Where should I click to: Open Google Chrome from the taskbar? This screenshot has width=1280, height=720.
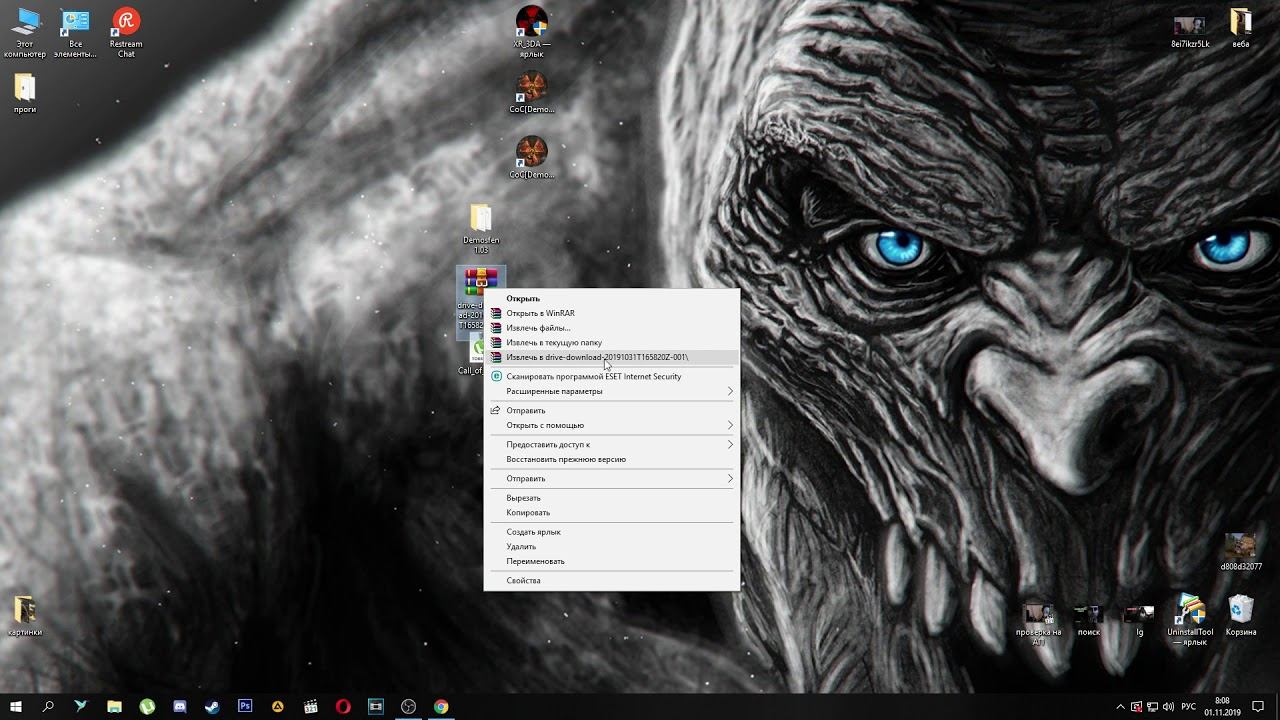441,706
